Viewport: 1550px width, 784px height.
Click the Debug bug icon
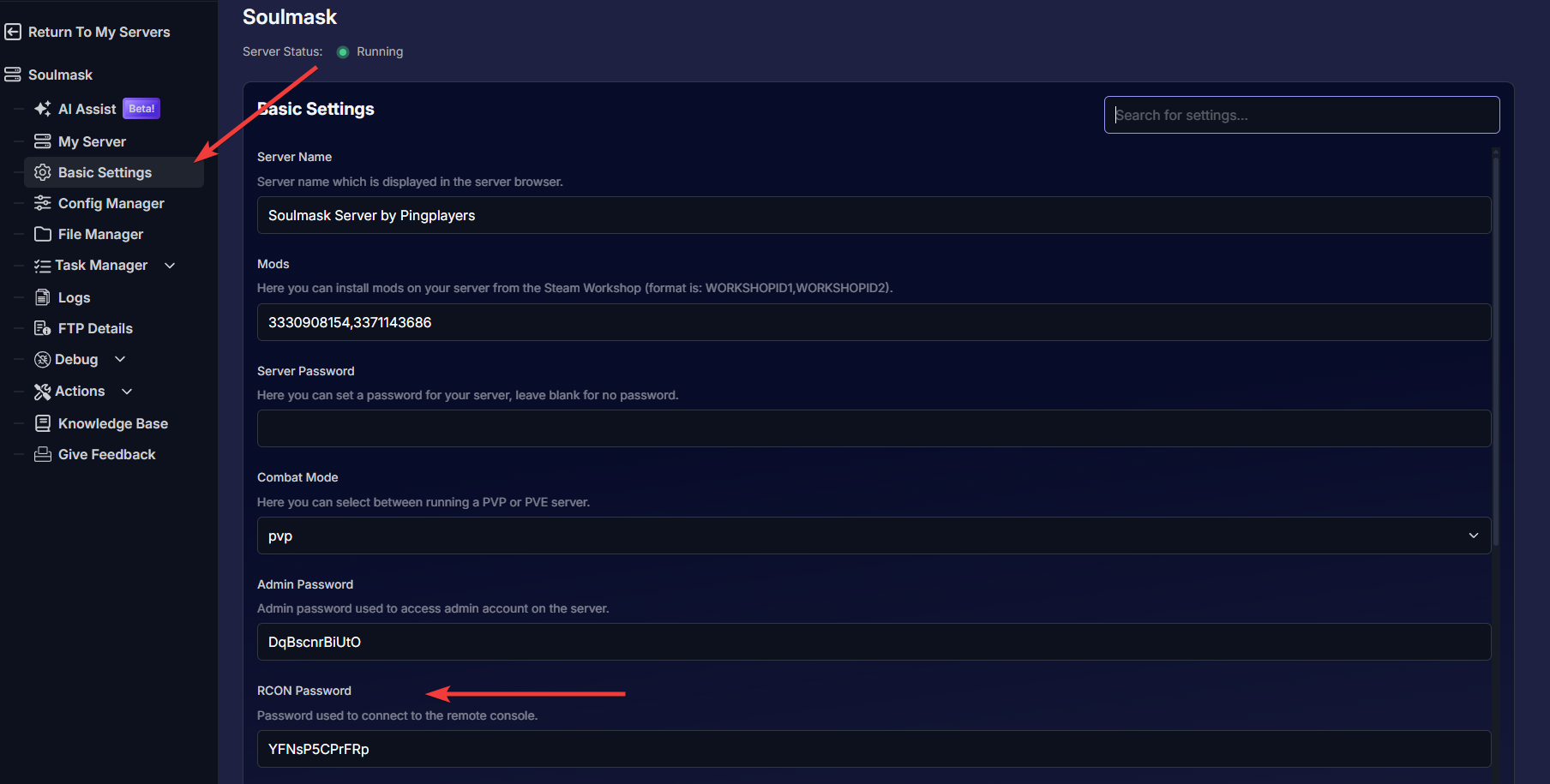(42, 359)
